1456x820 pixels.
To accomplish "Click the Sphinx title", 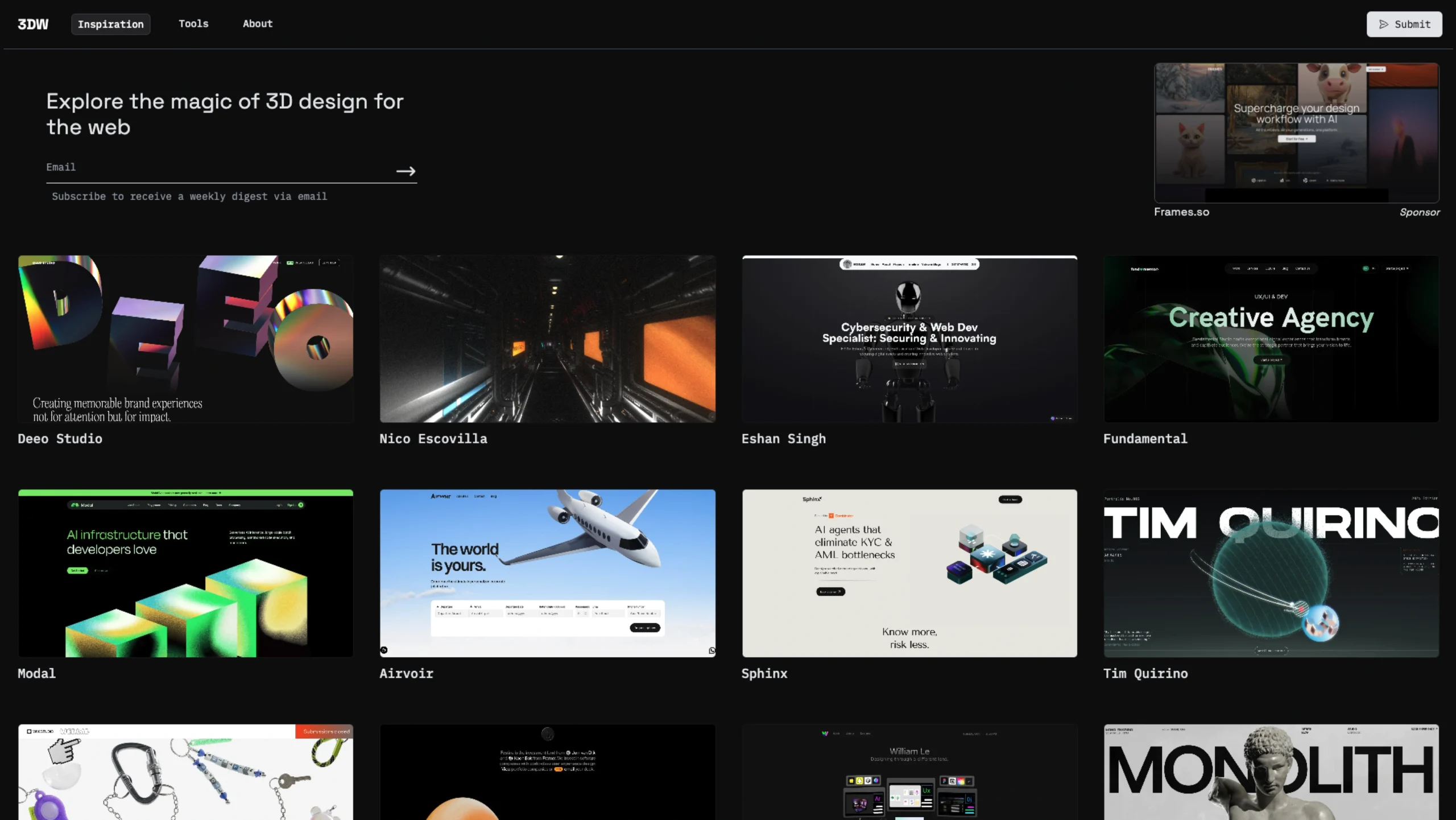I will point(764,673).
